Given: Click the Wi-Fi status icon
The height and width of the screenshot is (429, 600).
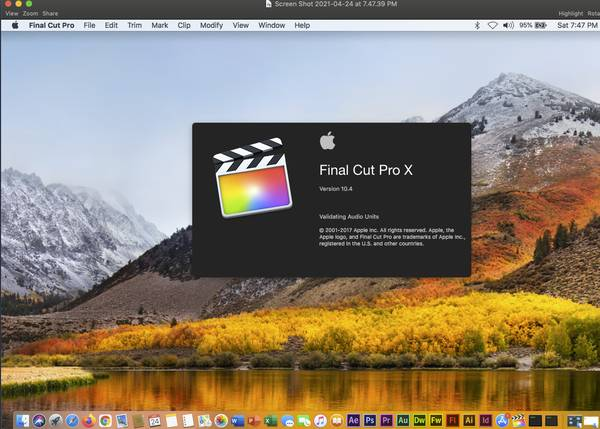Looking at the screenshot, I should tap(492, 25).
